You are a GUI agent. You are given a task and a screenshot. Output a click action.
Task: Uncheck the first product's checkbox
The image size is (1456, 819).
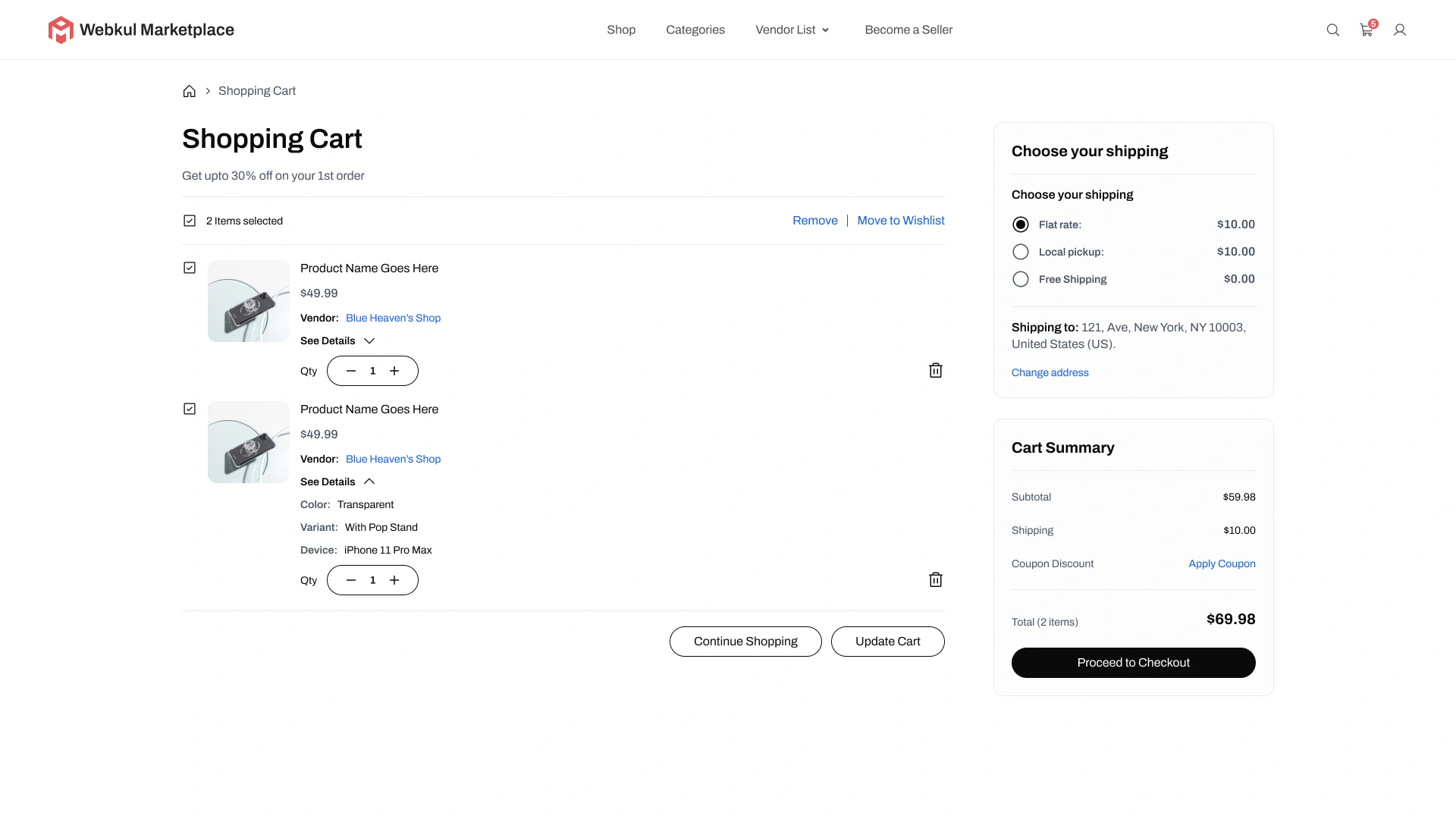pyautogui.click(x=190, y=268)
